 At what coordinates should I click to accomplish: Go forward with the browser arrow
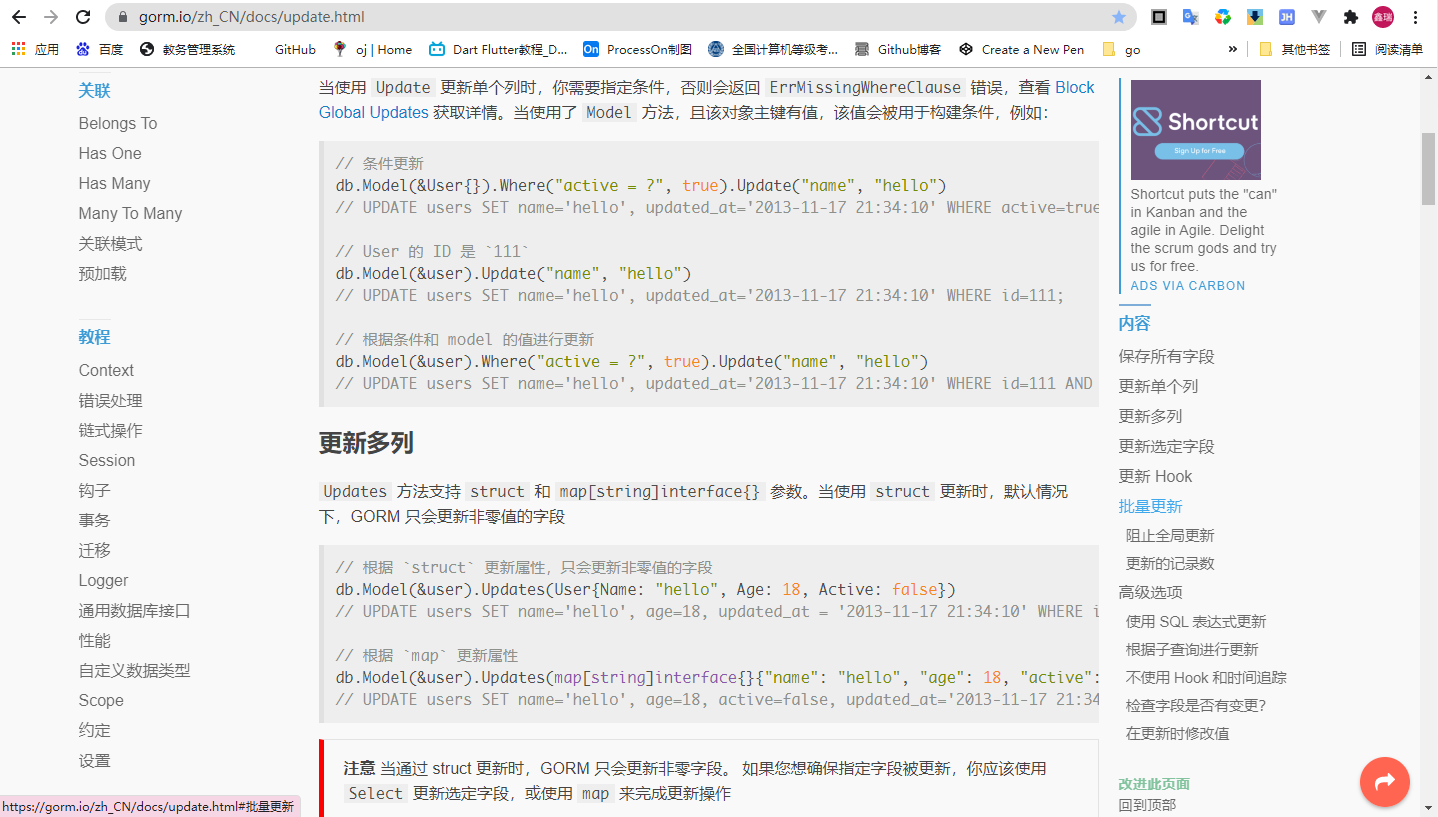pos(51,17)
